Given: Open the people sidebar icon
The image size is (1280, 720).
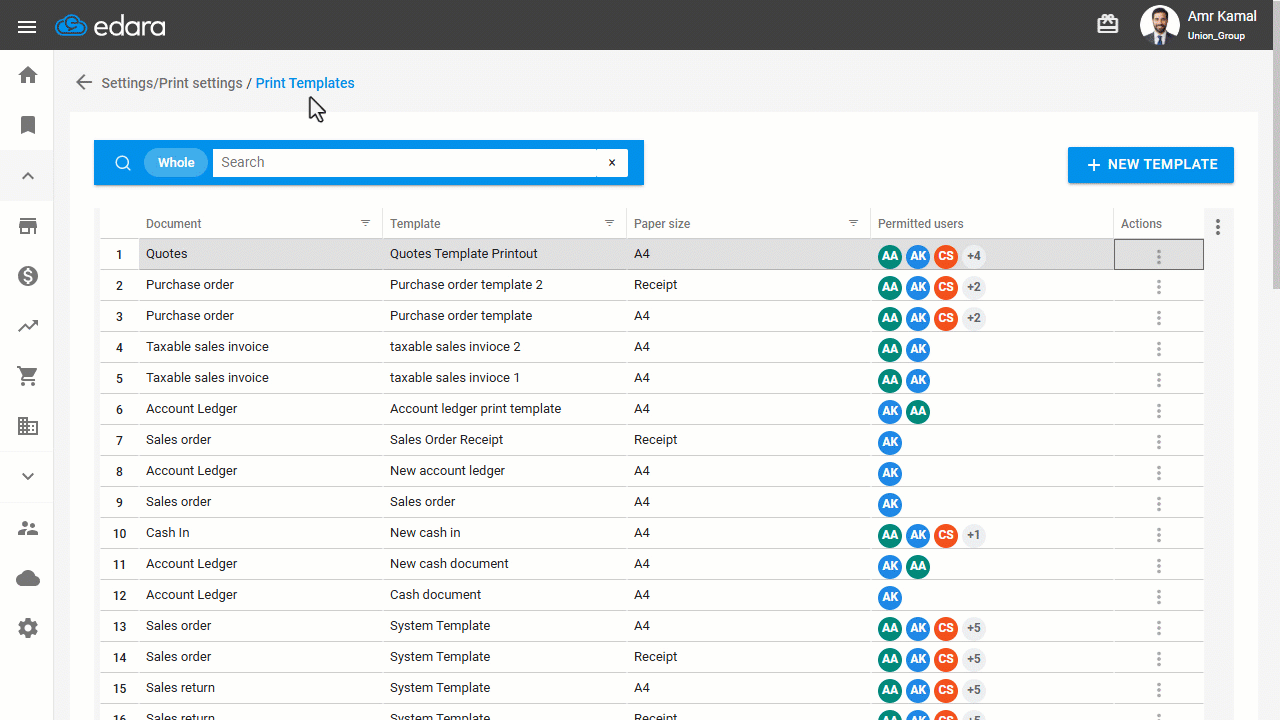Looking at the screenshot, I should coord(28,528).
